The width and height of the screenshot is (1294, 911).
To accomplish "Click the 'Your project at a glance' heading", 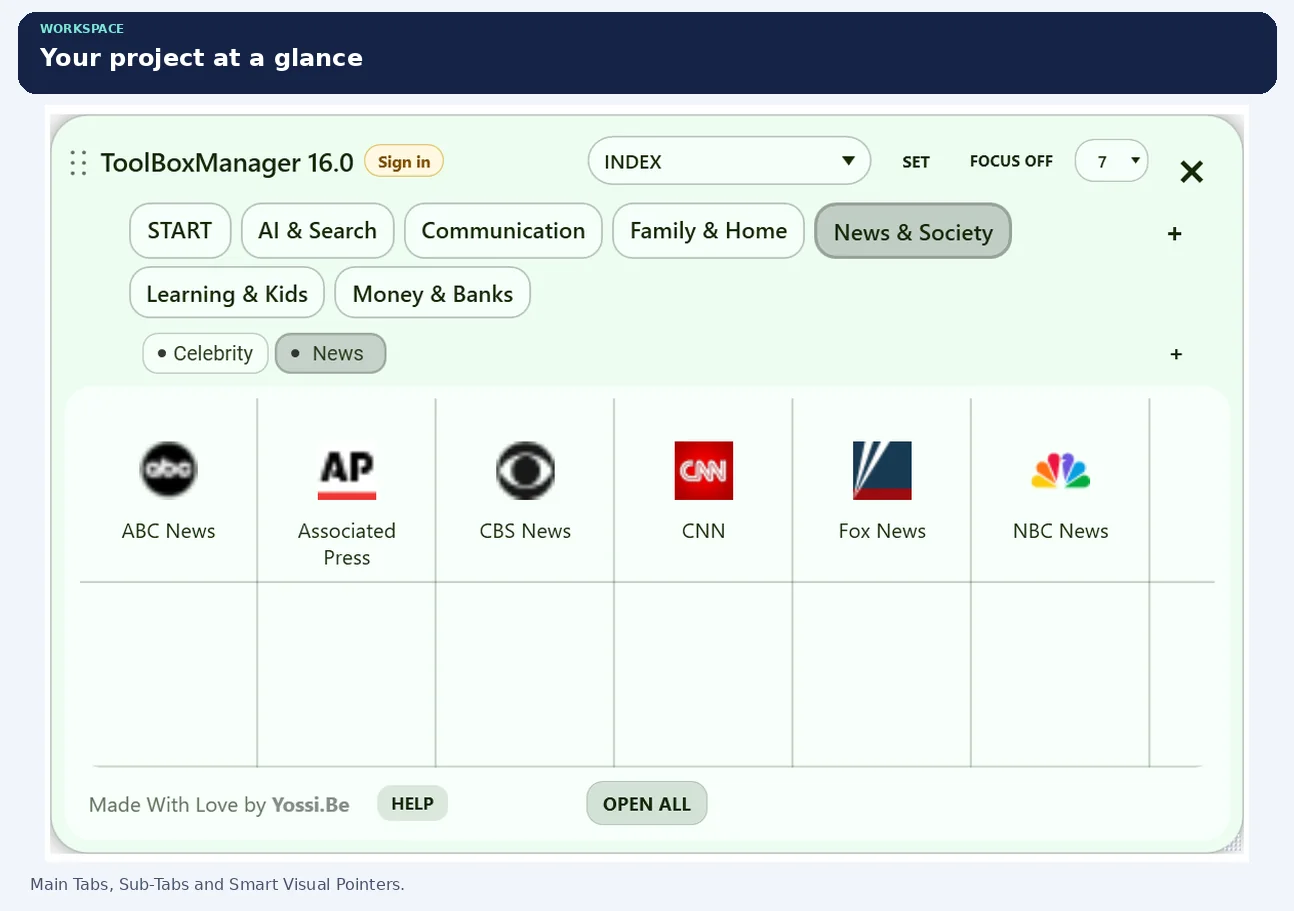I will [201, 58].
